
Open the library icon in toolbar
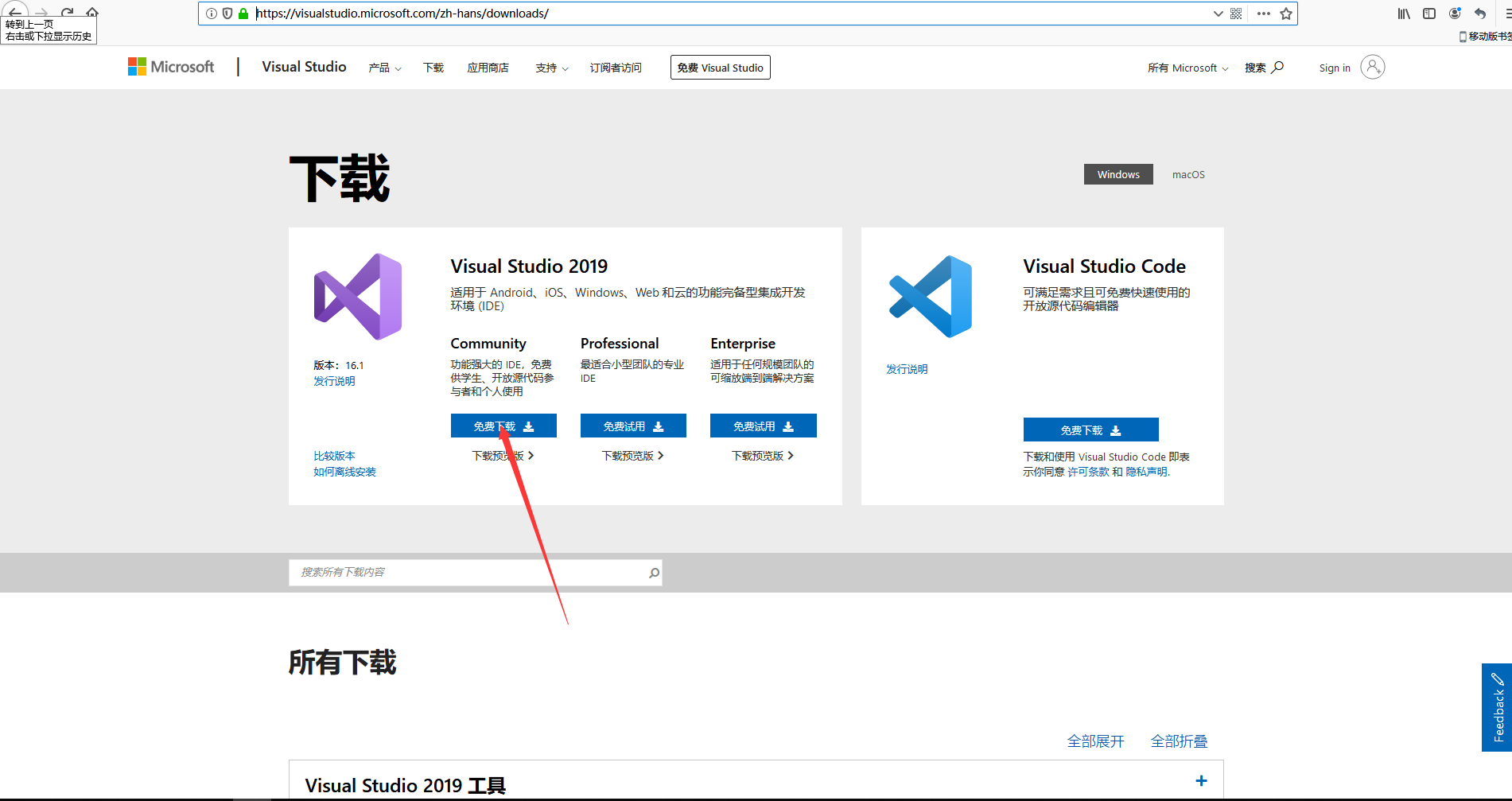point(1404,14)
